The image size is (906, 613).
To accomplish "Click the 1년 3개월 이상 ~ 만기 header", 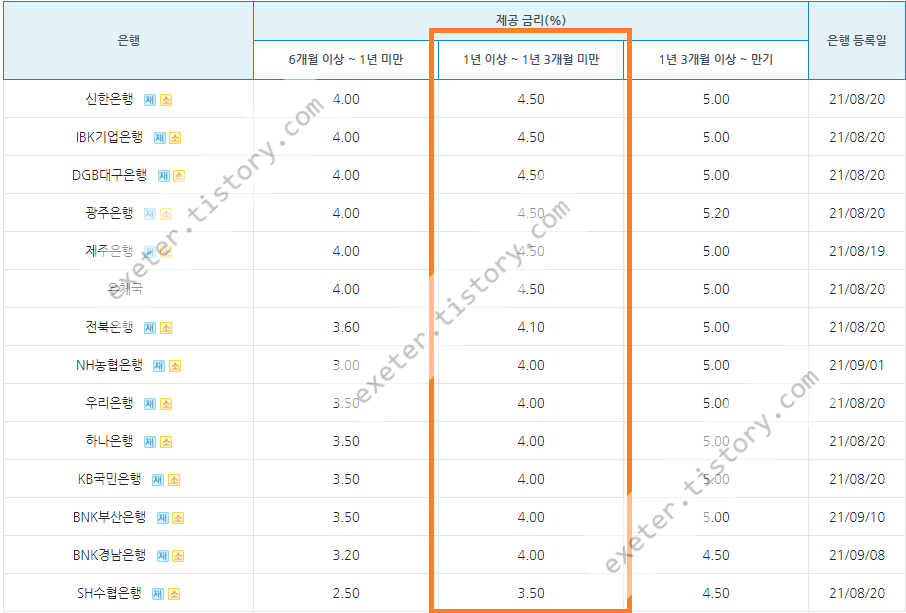I will pos(716,60).
